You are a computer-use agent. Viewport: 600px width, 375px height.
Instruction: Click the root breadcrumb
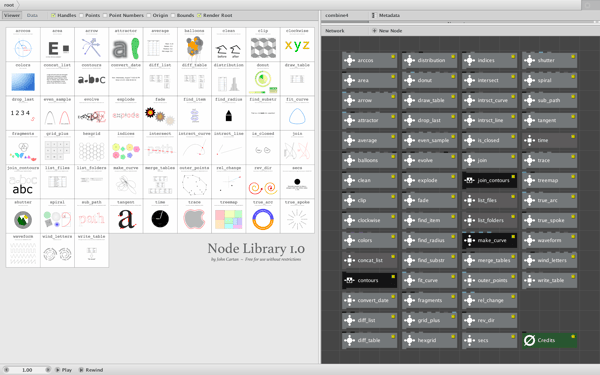point(9,5)
